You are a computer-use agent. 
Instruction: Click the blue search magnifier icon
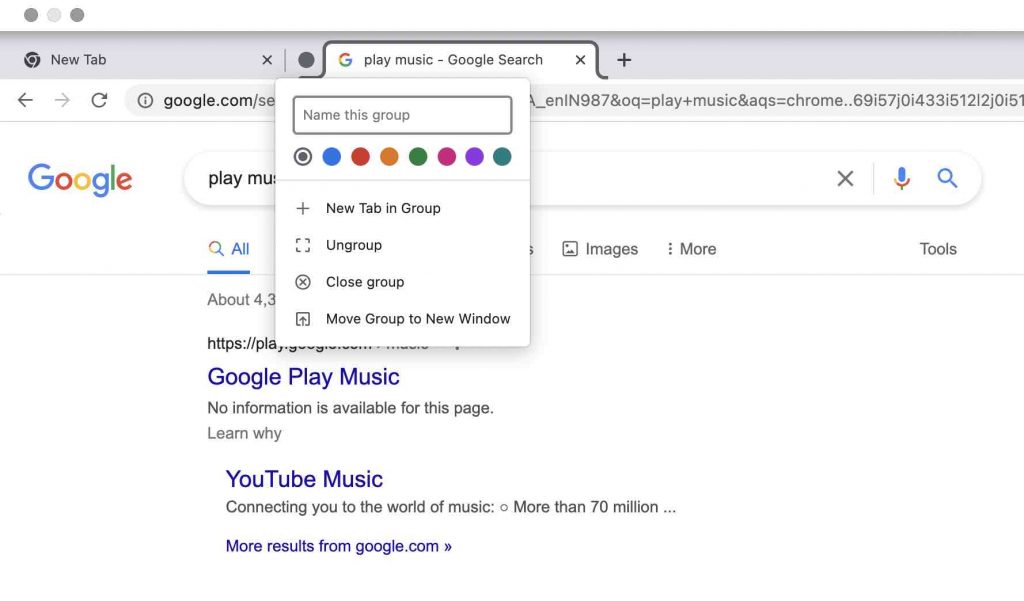[x=947, y=179]
